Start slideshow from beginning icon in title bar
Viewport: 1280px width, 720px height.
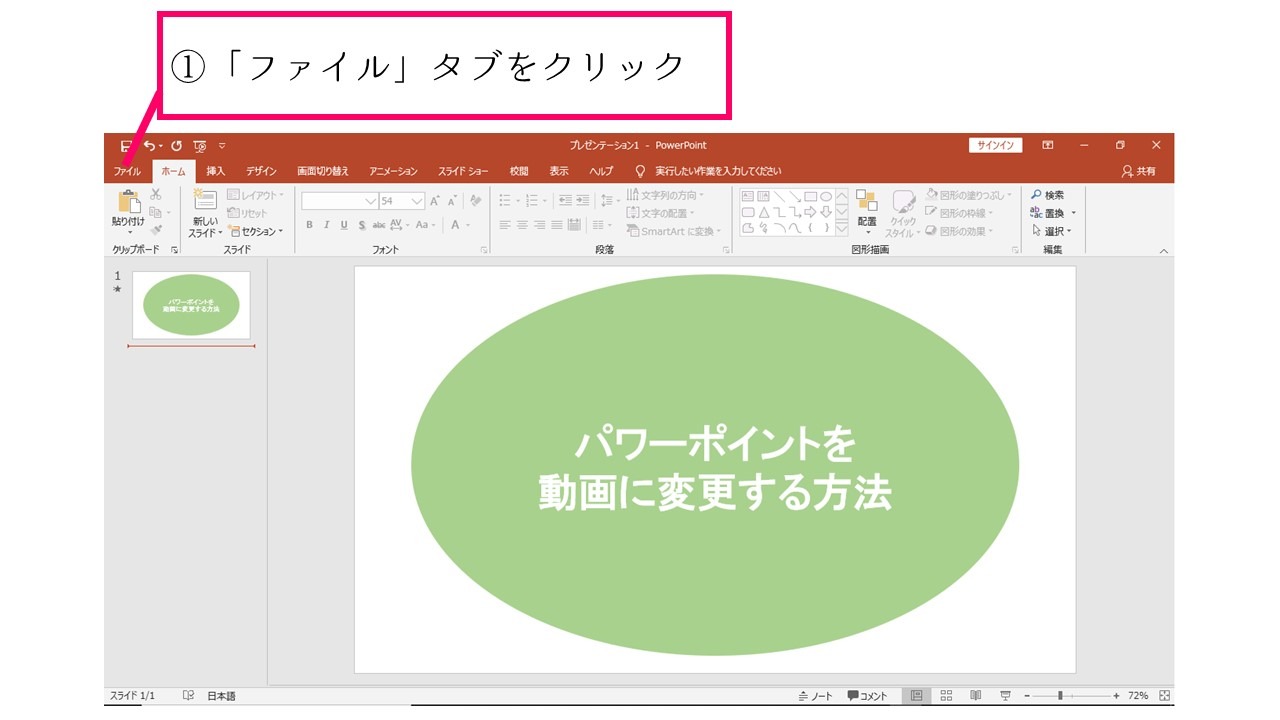(x=200, y=146)
